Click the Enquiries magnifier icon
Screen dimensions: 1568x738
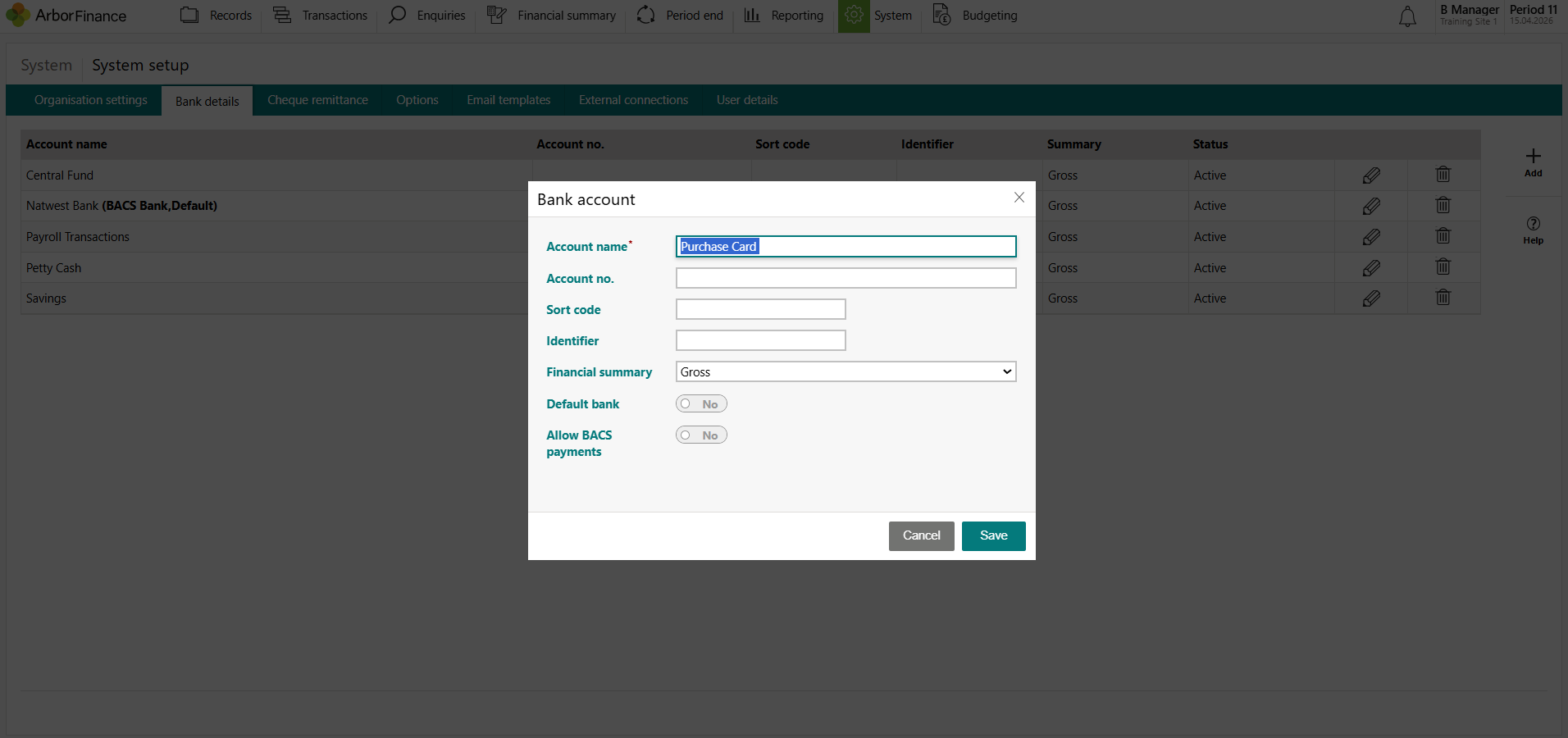point(397,15)
